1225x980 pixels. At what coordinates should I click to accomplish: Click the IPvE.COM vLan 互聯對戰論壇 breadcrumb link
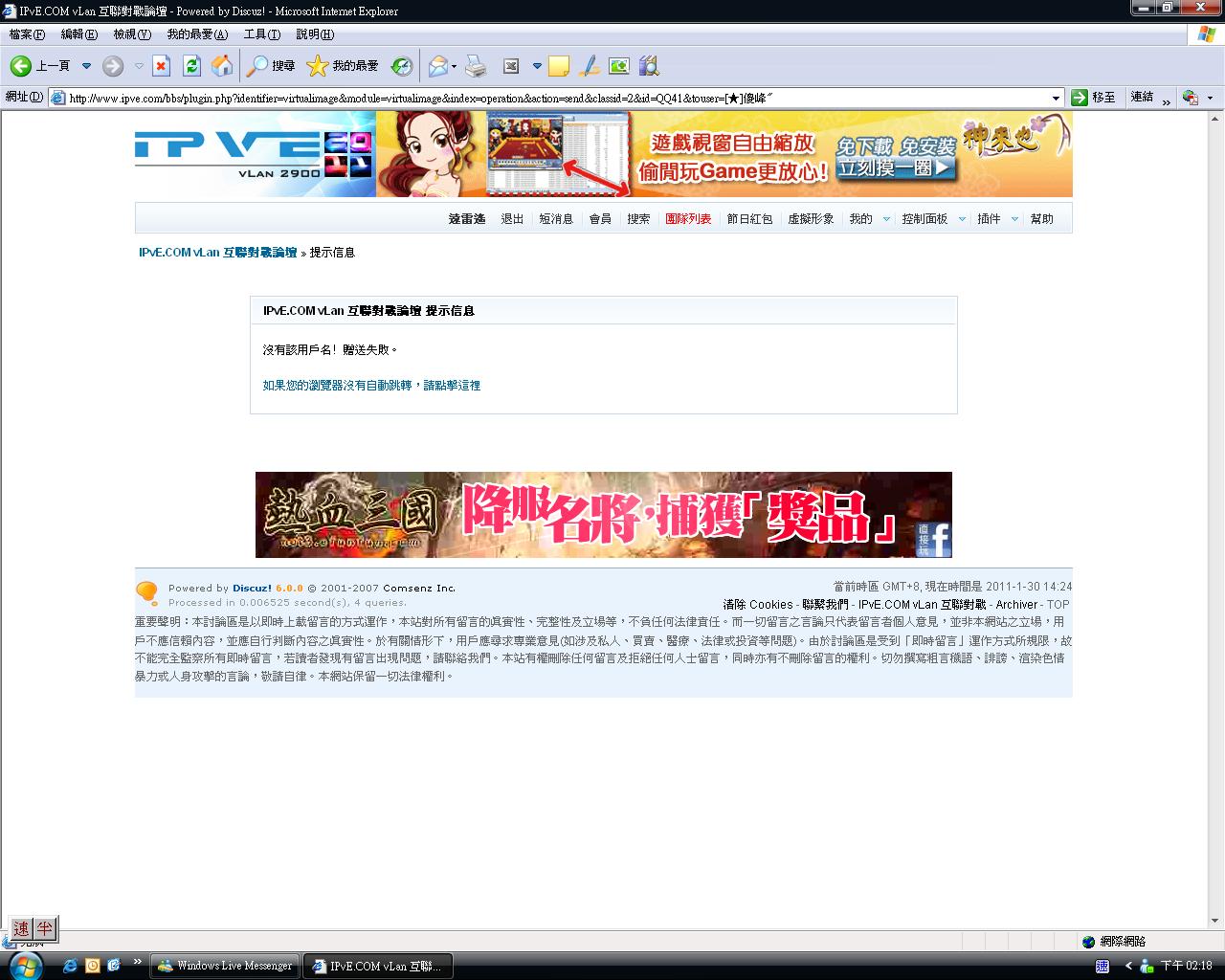point(218,253)
